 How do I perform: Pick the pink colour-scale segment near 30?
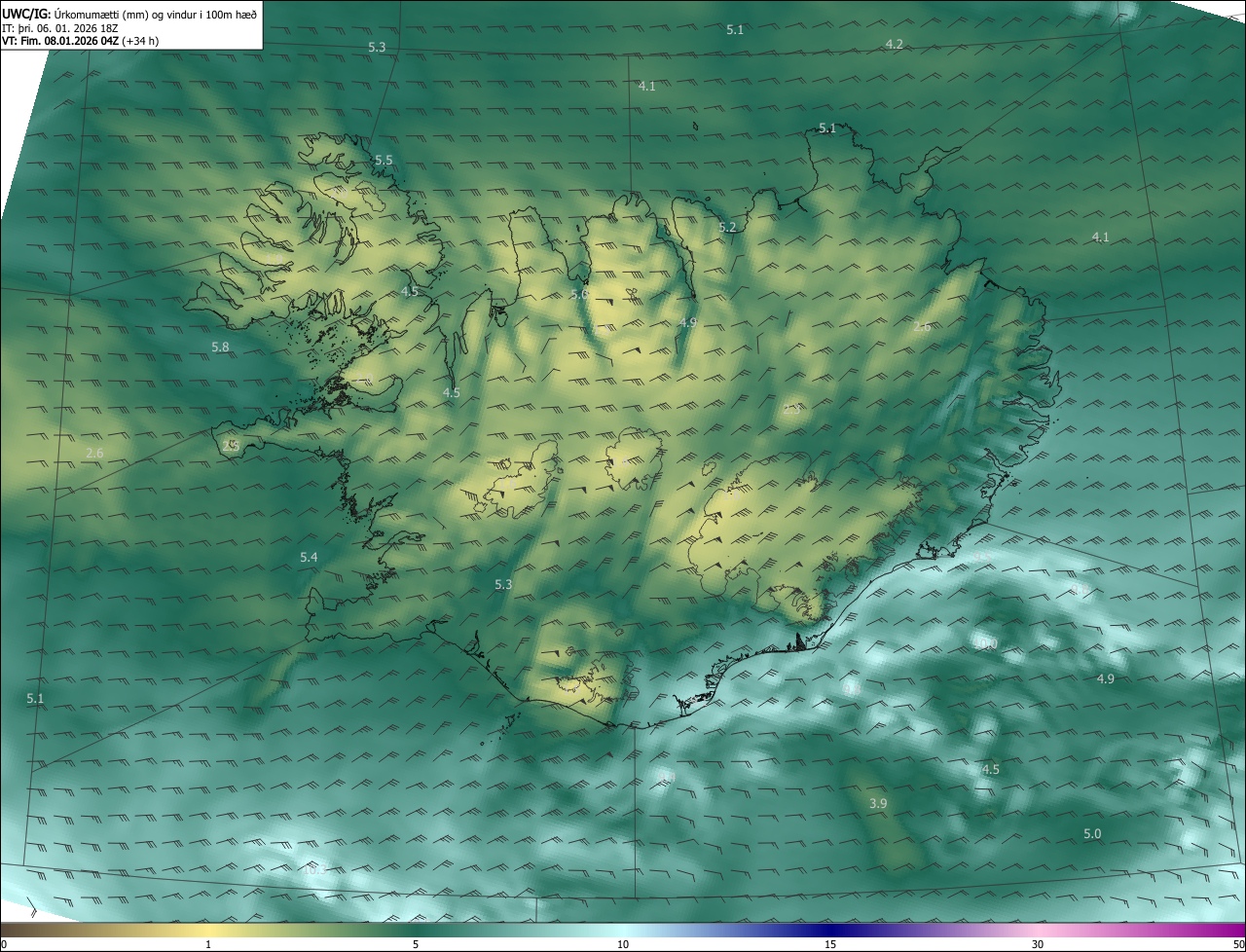(x=1038, y=930)
